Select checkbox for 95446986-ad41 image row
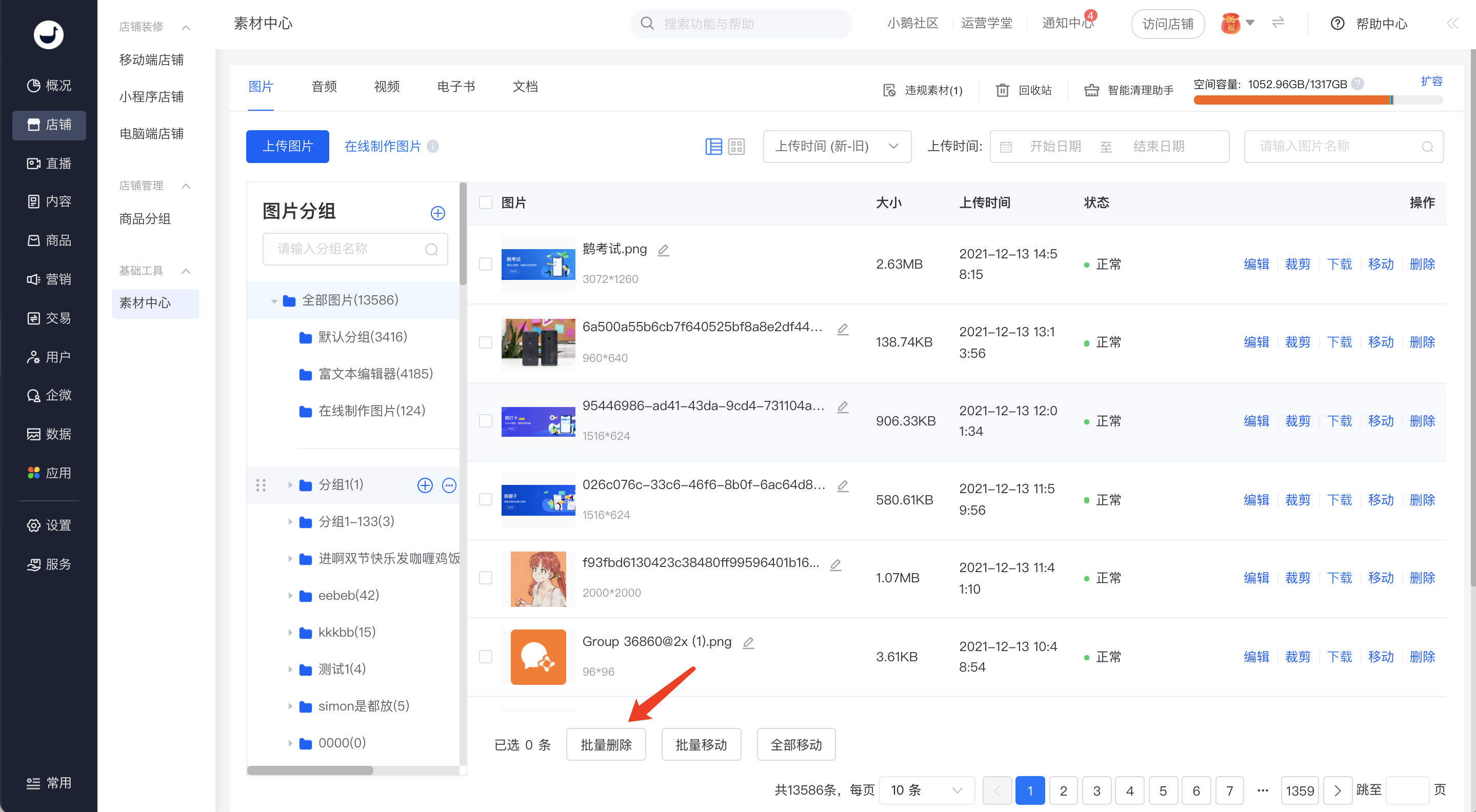Viewport: 1476px width, 812px height. [x=485, y=421]
